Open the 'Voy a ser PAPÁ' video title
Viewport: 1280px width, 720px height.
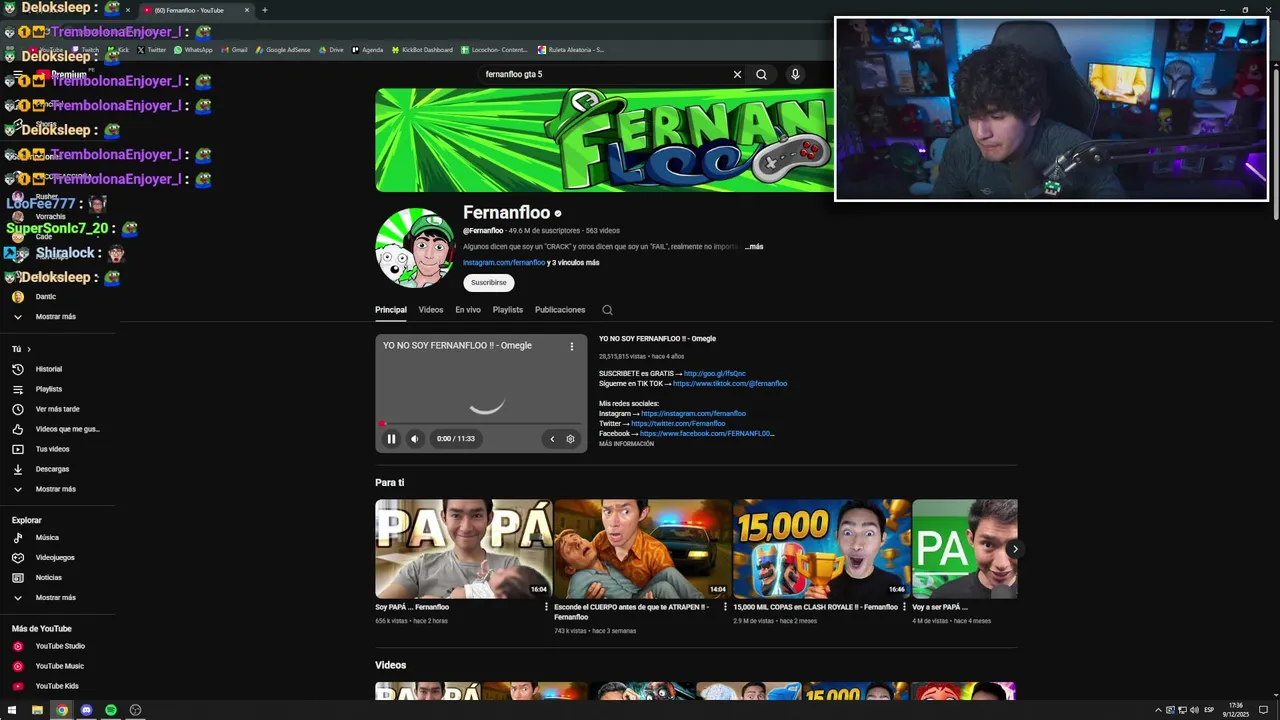(939, 607)
